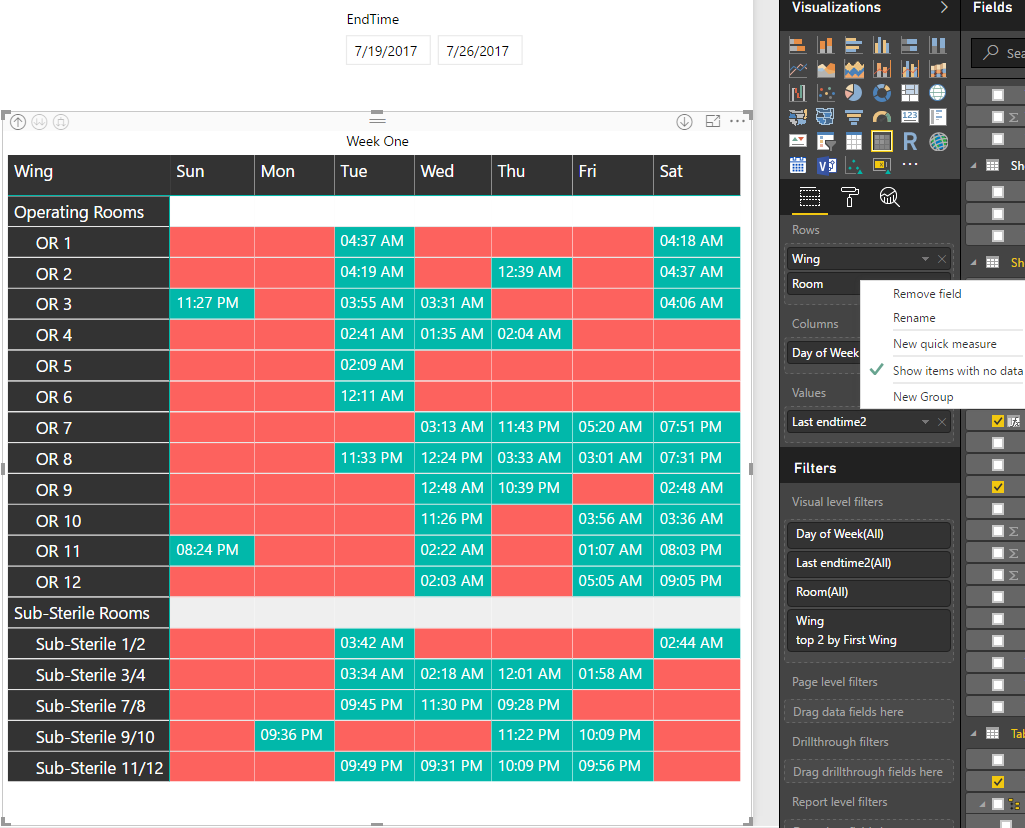Viewport: 1025px width, 828px height.
Task: Pick the KPI visualization
Action: tap(797, 141)
